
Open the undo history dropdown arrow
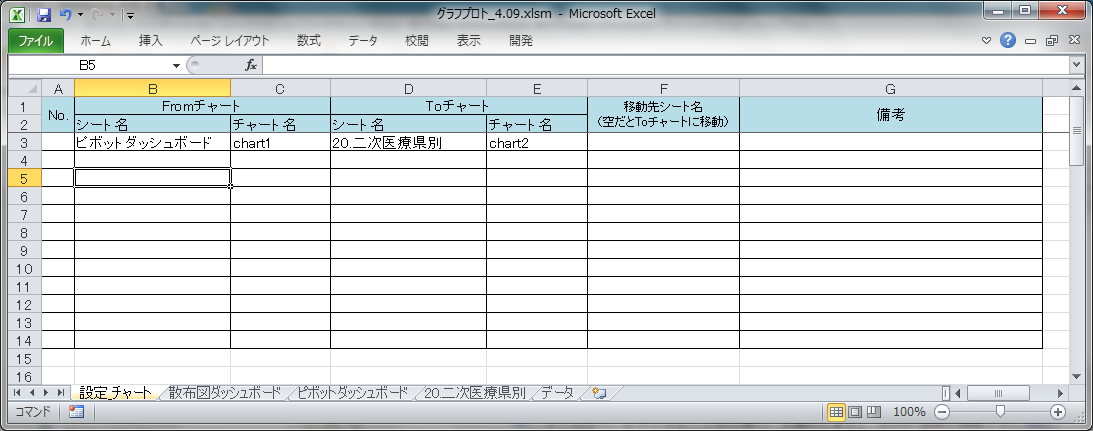tap(80, 14)
